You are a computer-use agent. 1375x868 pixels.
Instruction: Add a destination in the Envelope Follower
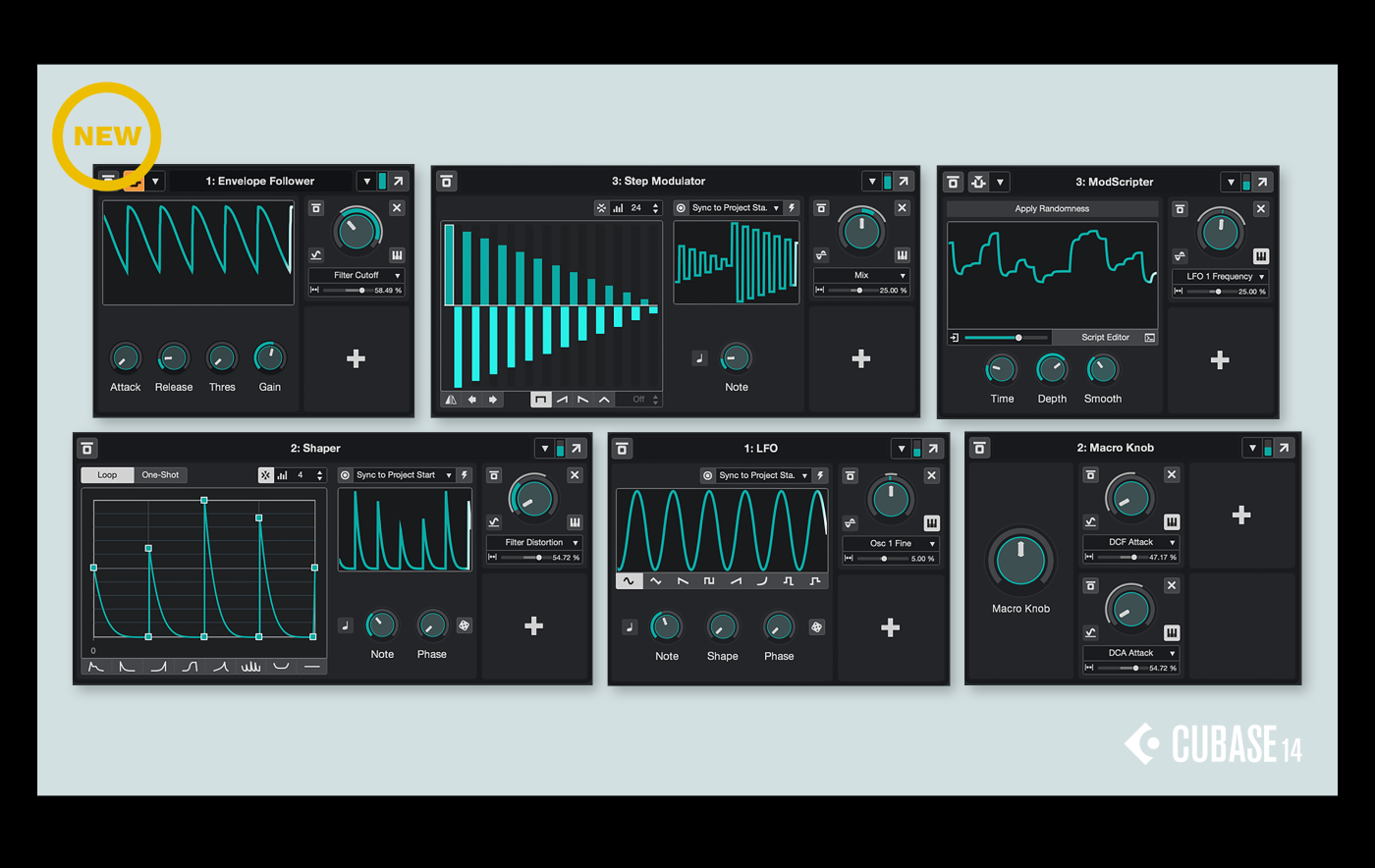(357, 359)
